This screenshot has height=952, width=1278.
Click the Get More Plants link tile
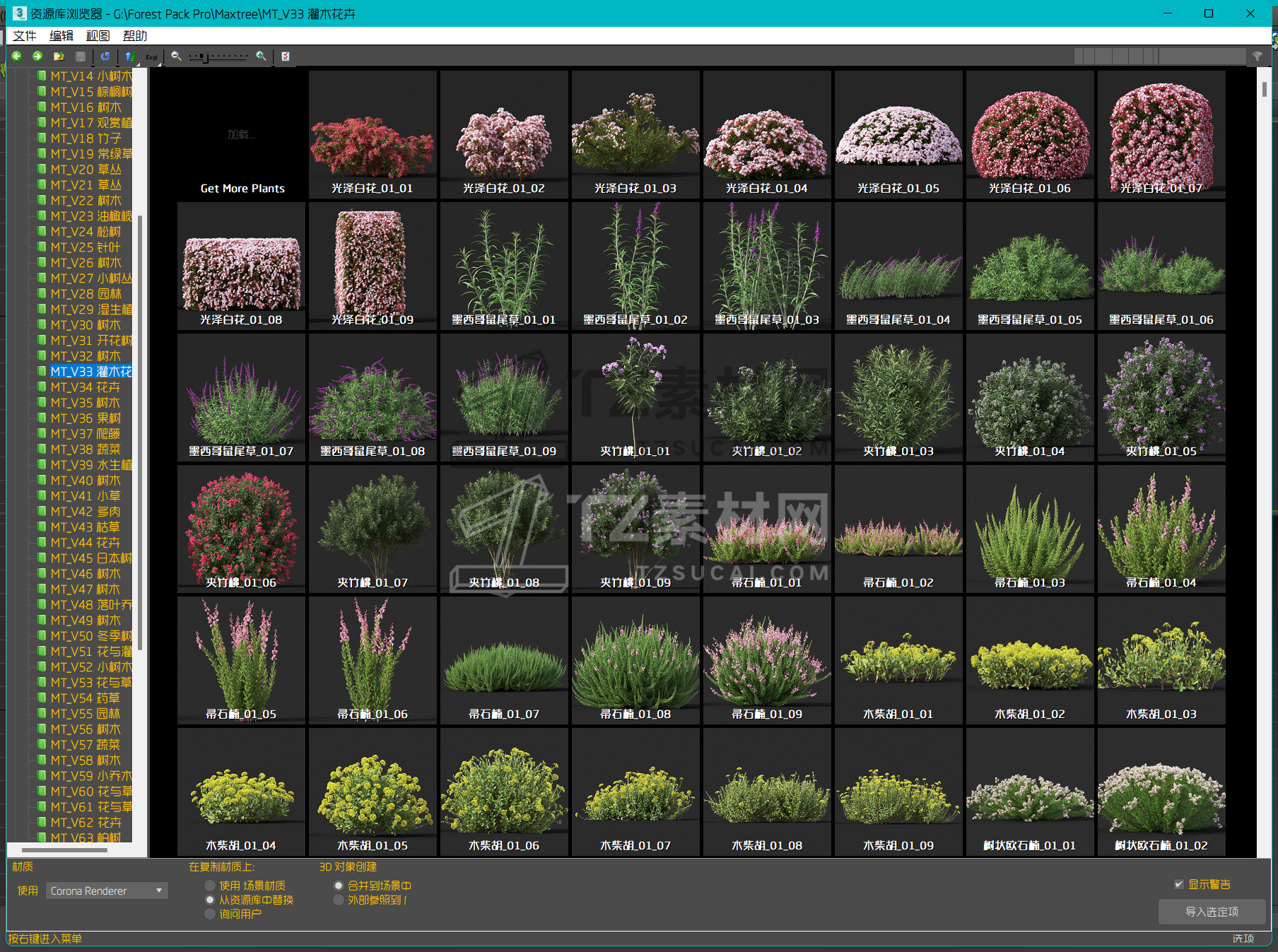tap(242, 134)
